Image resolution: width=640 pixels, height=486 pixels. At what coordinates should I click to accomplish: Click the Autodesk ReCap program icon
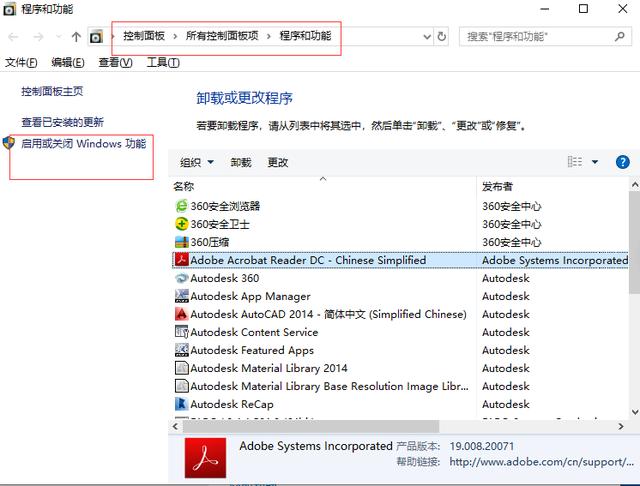(x=181, y=404)
